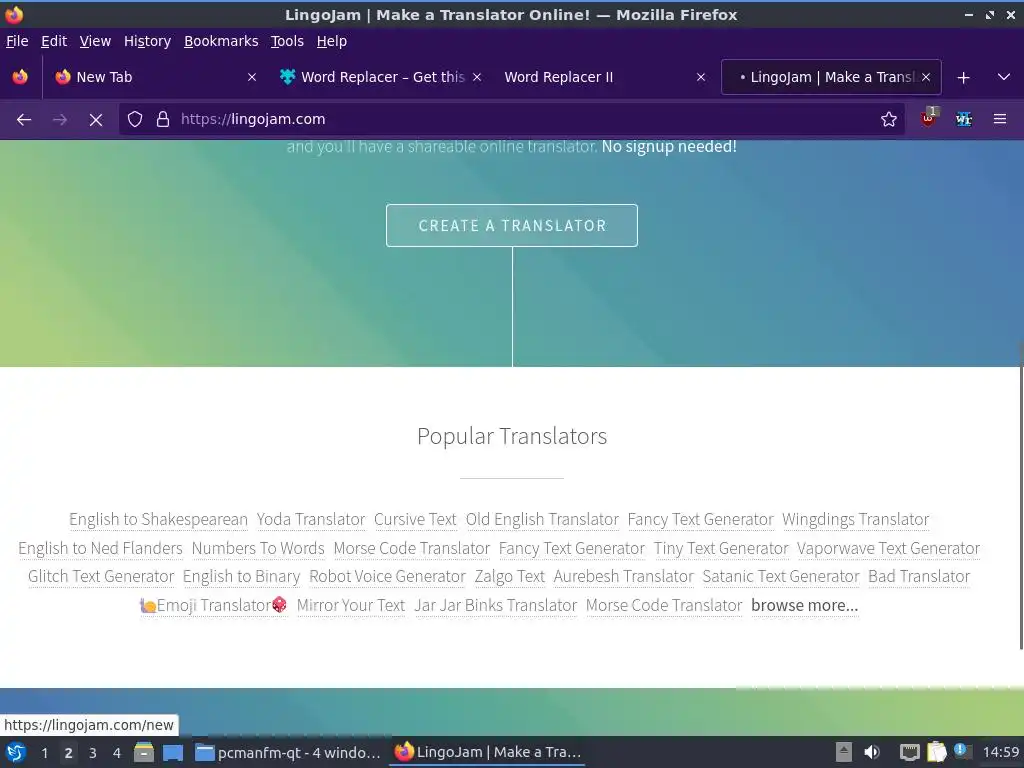This screenshot has height=768, width=1024.
Task: Open Glitch Text Generator link
Action: 101,577
